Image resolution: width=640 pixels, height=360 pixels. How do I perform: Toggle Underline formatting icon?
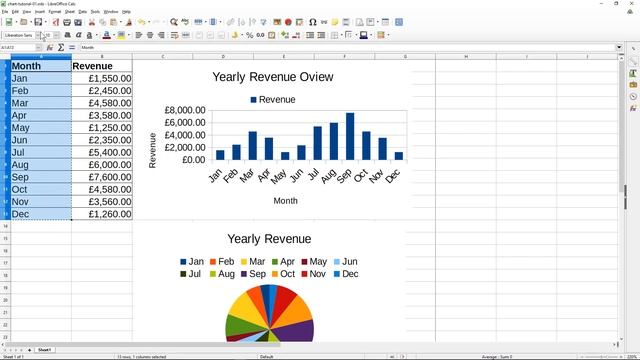tap(89, 35)
